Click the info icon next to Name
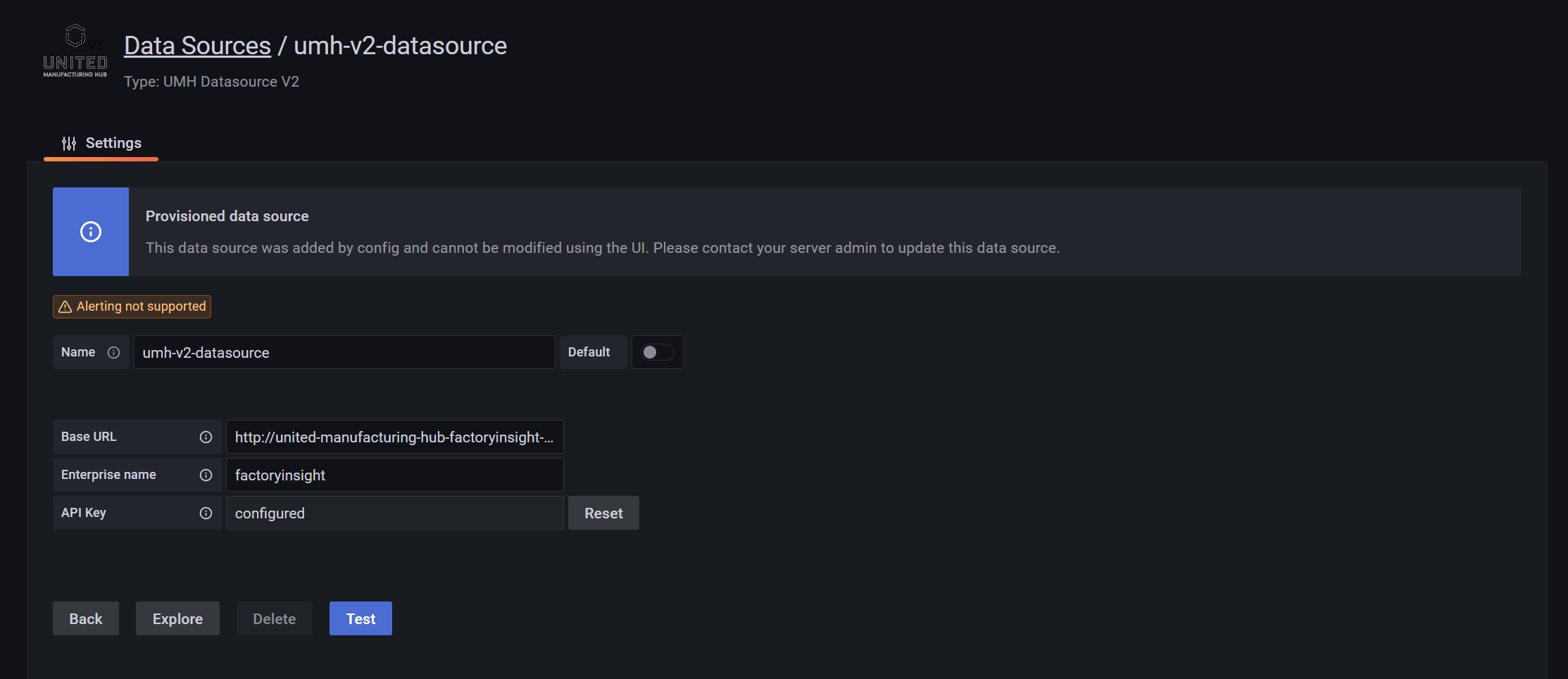The width and height of the screenshot is (1568, 679). click(x=113, y=352)
